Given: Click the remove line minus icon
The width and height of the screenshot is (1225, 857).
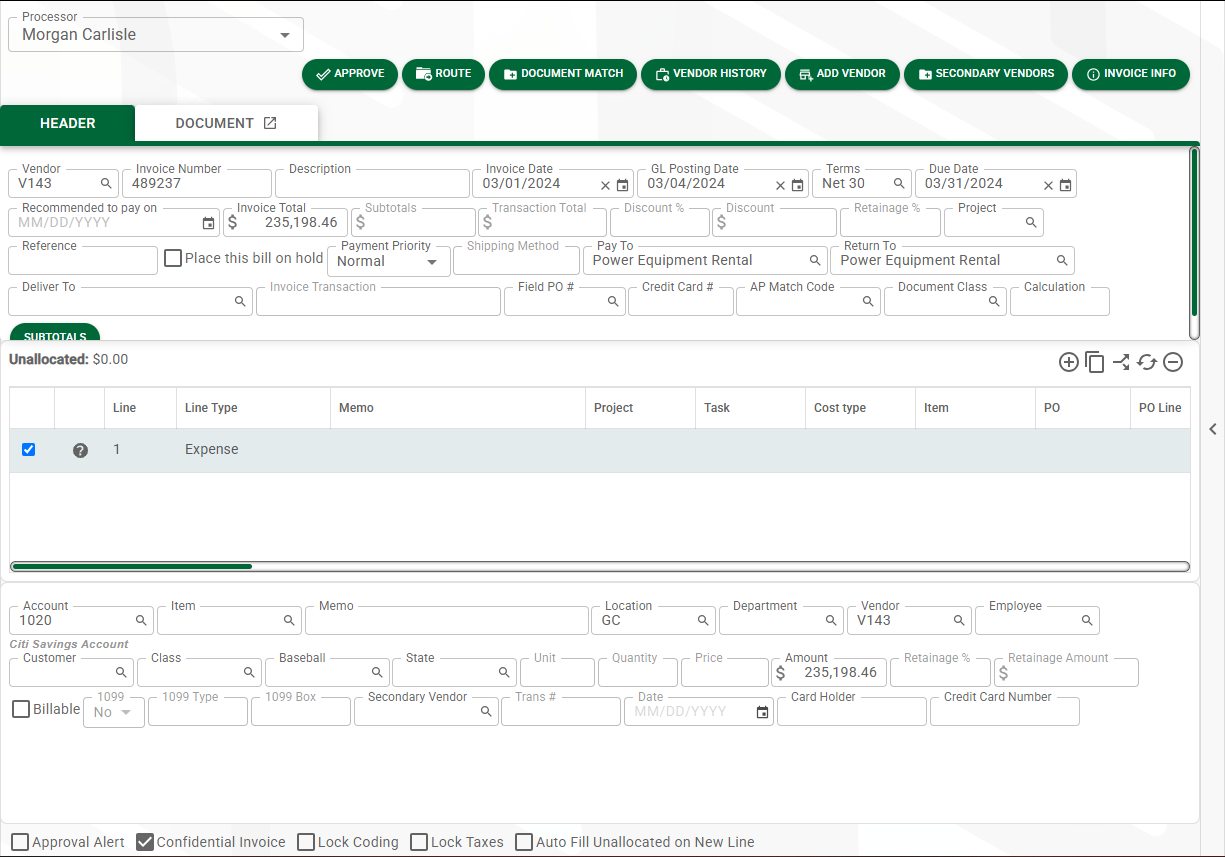Looking at the screenshot, I should (1173, 362).
